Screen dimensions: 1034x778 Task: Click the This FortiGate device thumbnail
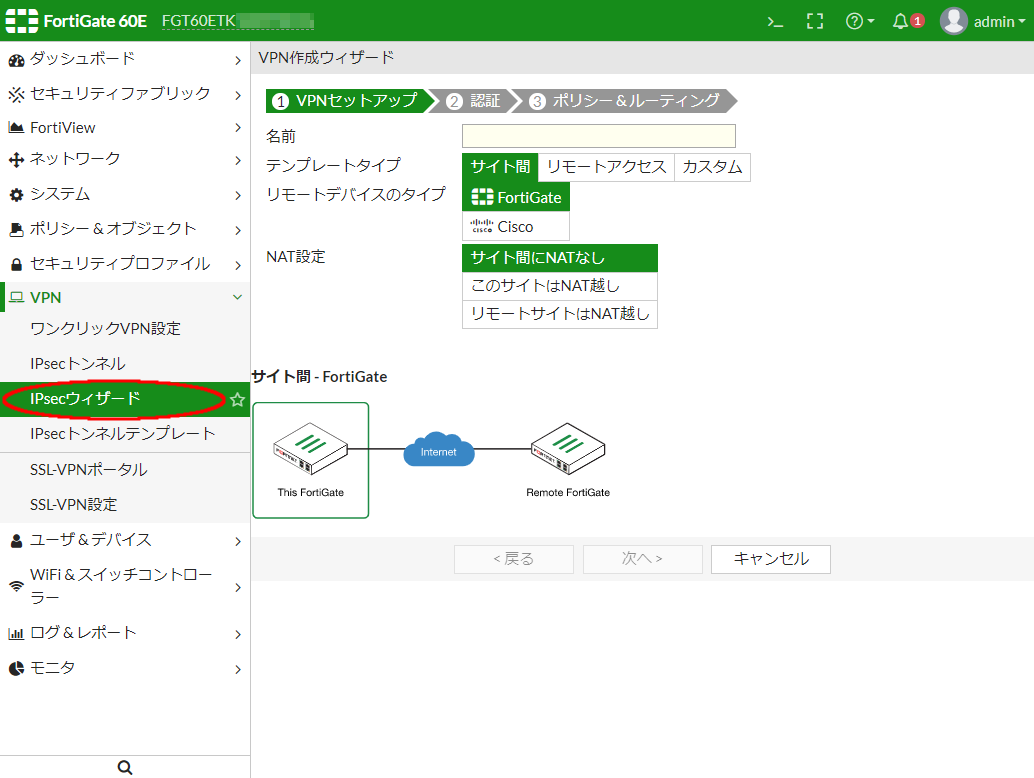coord(310,460)
